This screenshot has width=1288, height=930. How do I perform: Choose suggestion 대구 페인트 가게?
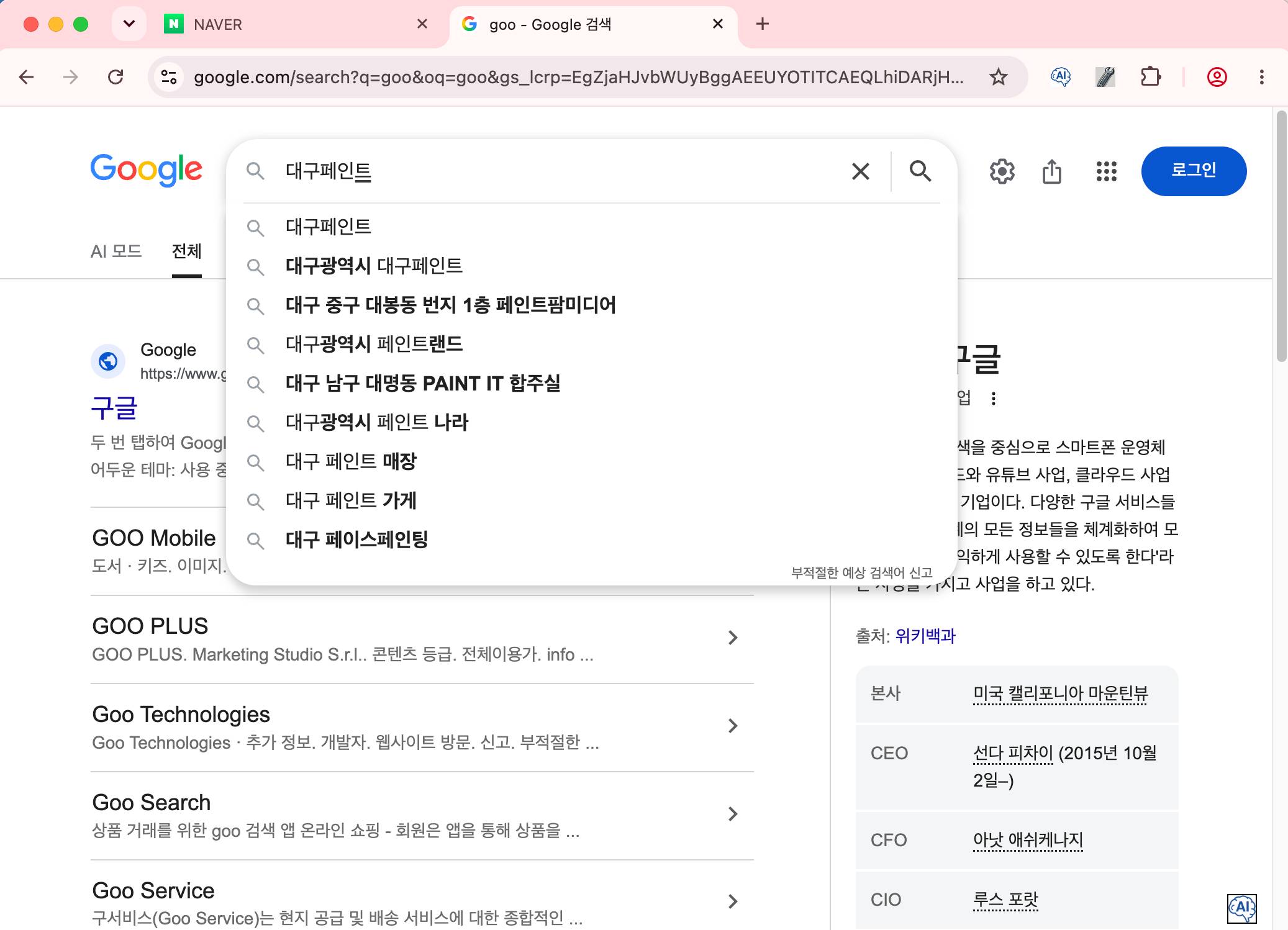[x=591, y=500]
